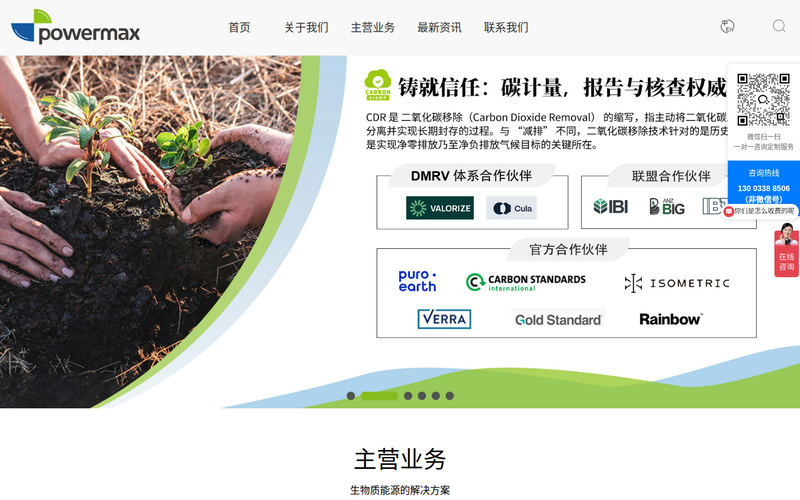800x500 pixels.
Task: Open the search magnifier icon
Action: click(779, 26)
